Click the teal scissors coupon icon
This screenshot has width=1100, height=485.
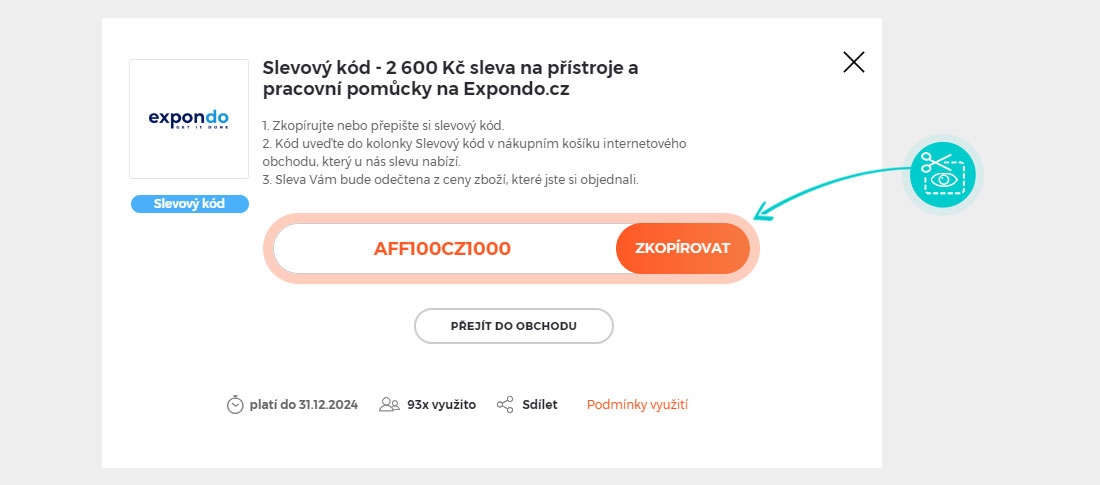tap(943, 174)
